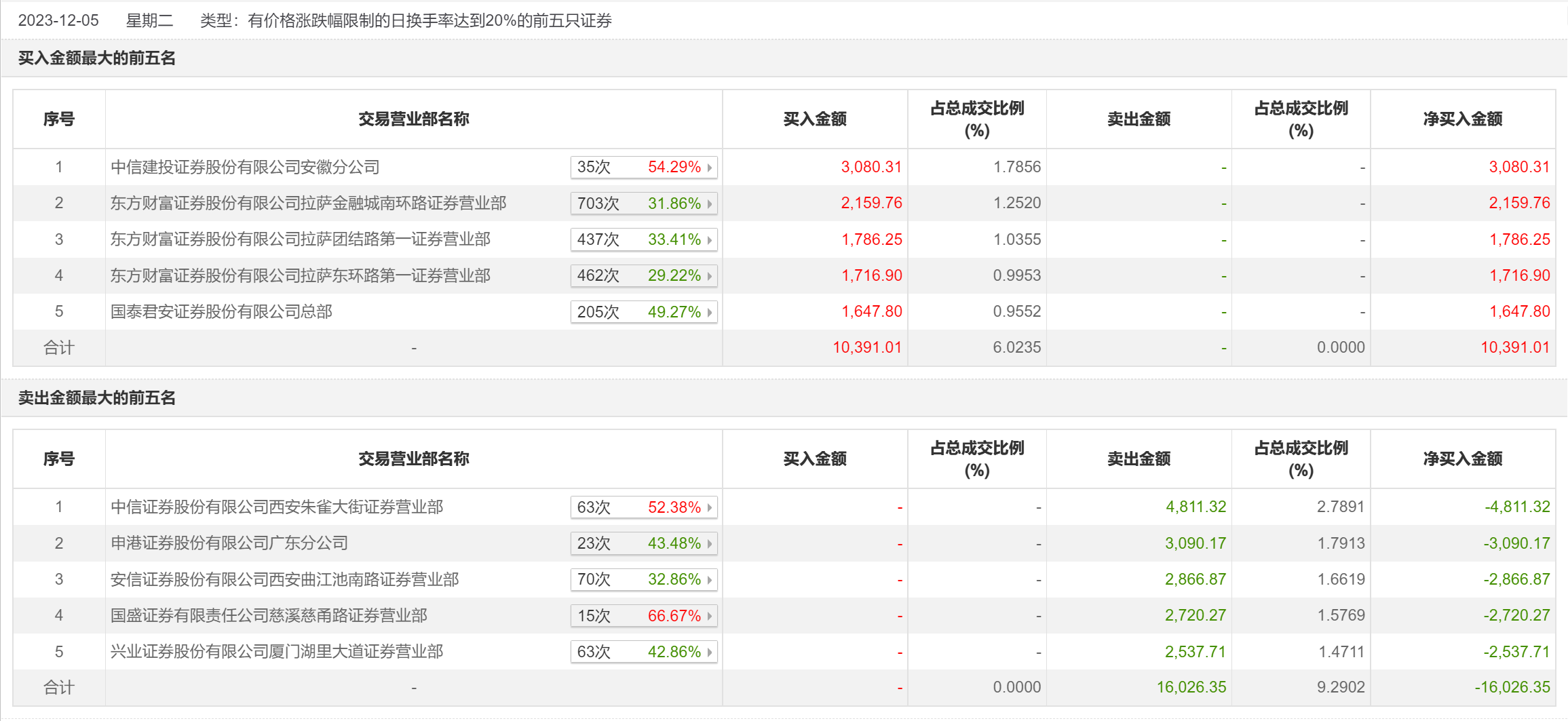Open 东方财富证券拉萨金融城南环路证券营业部 link
The width and height of the screenshot is (1568, 721).
point(309,203)
